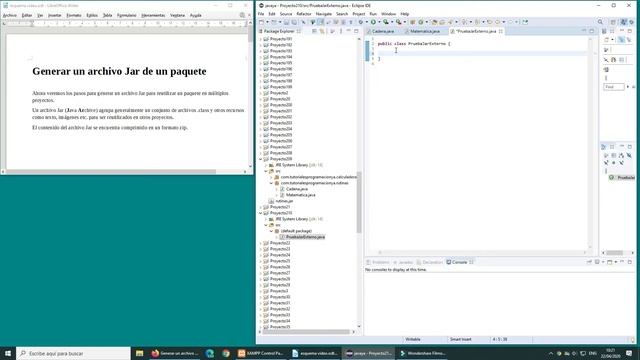The image size is (640, 360).
Task: Open Wondershare Filmora taskbar item
Action: [x=423, y=353]
